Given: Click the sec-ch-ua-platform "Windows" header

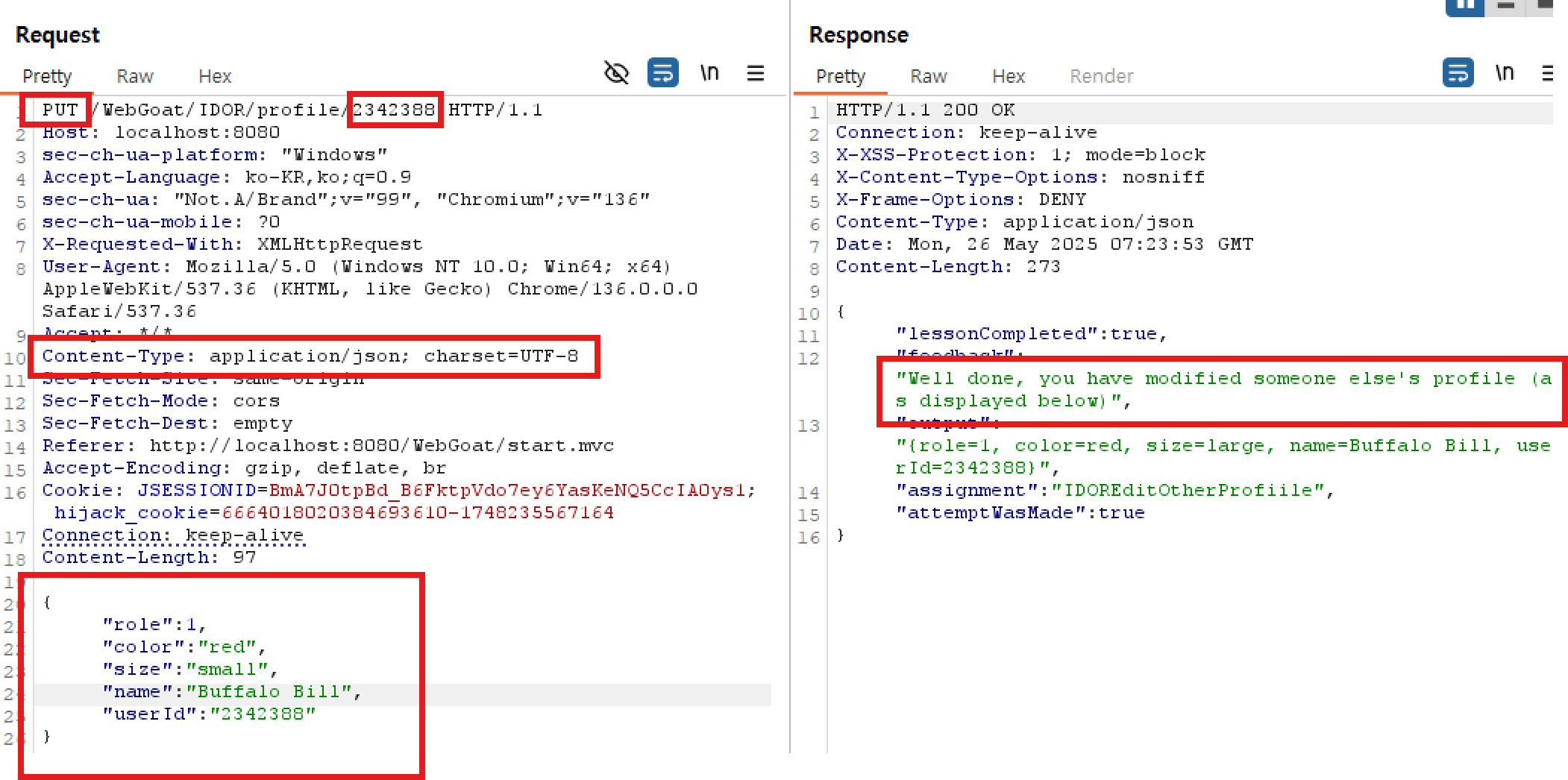Looking at the screenshot, I should coord(215,154).
